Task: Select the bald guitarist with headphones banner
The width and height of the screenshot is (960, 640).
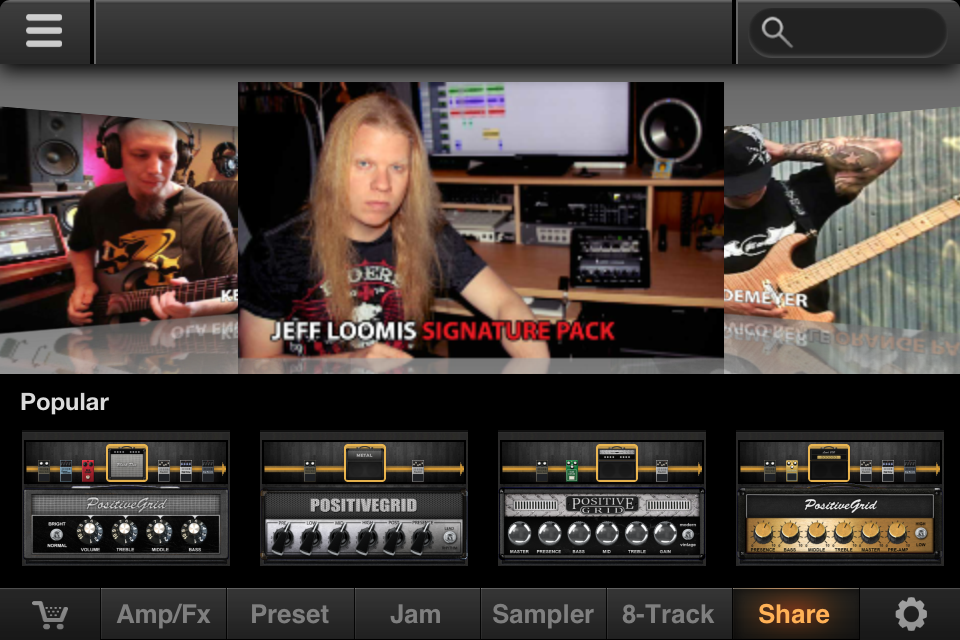Action: tap(119, 220)
